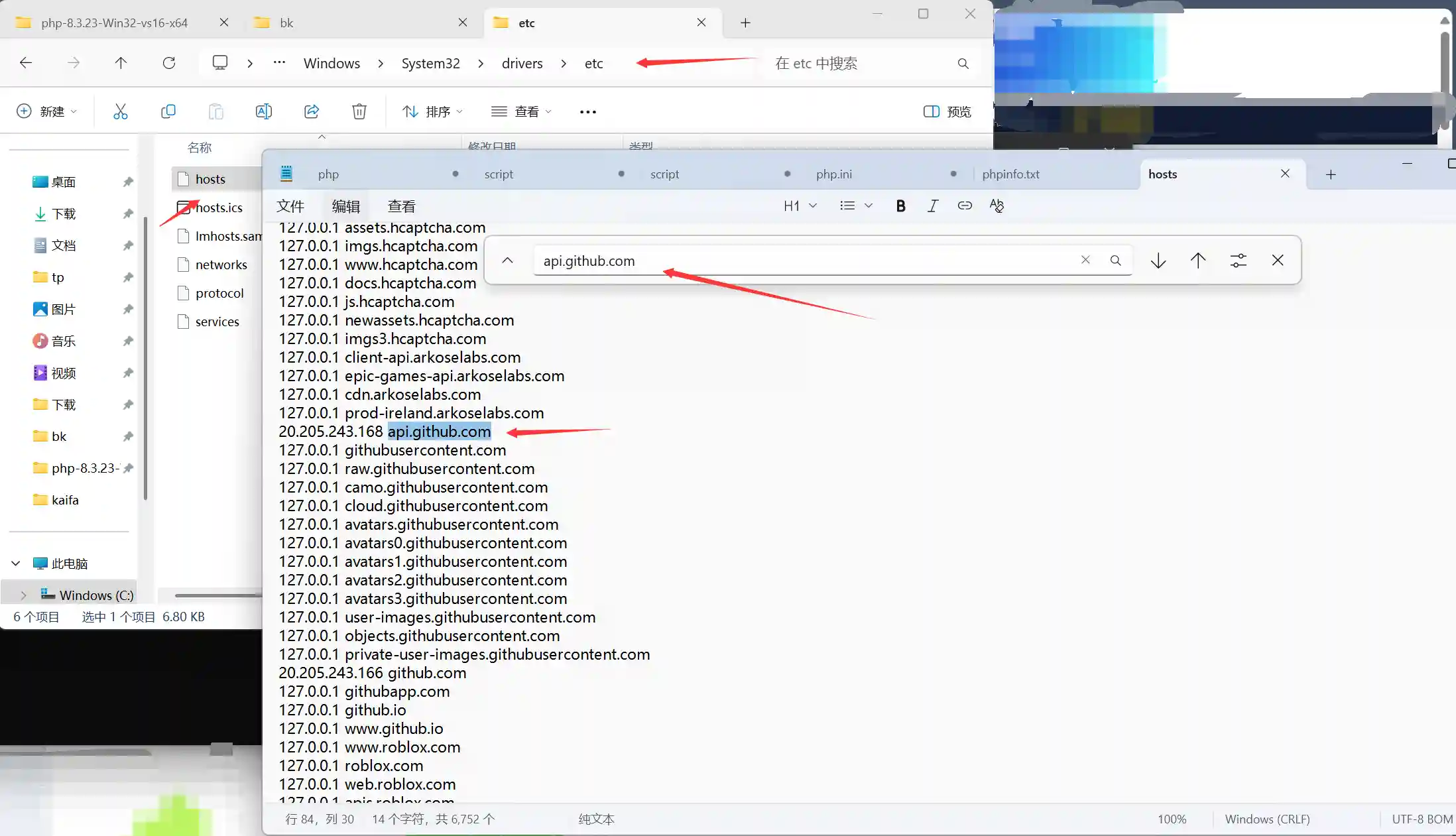Toggle the 预览 preview pane in Explorer

tap(946, 111)
